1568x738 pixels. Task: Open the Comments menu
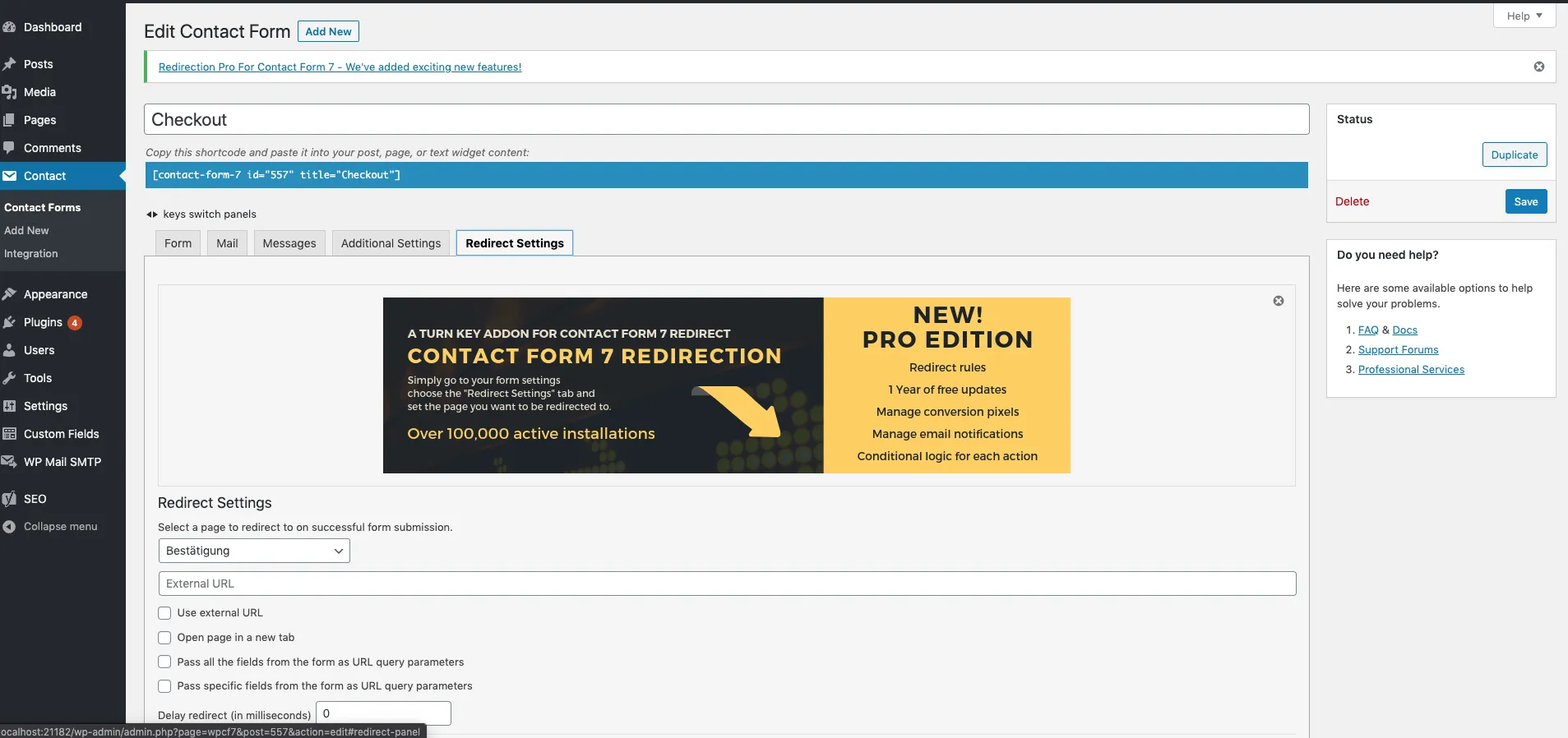click(53, 148)
